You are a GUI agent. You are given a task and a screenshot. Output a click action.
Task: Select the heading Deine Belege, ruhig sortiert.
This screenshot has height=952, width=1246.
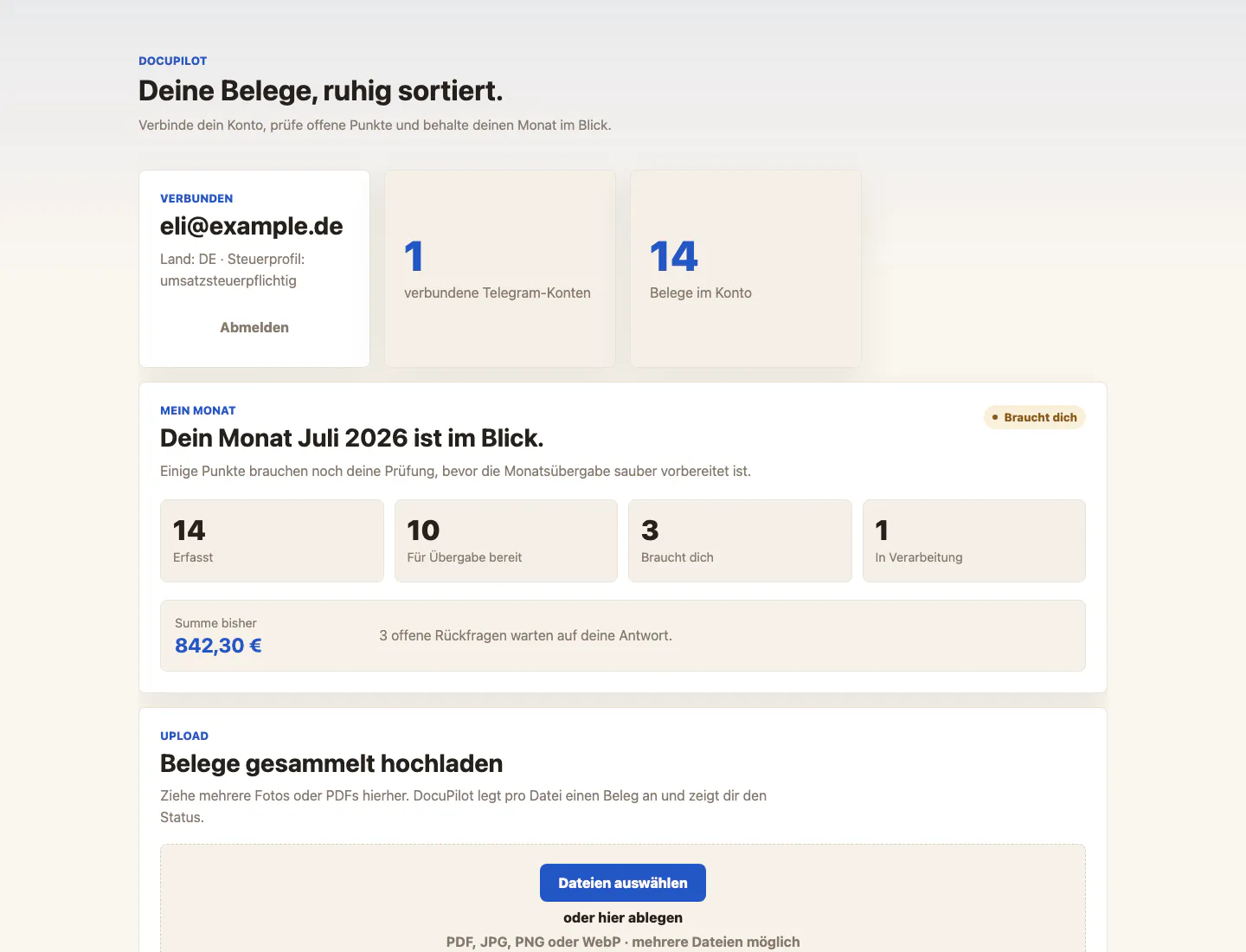click(320, 91)
